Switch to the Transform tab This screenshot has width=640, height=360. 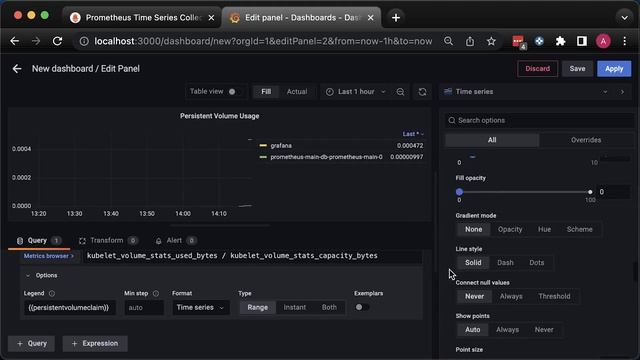[108, 240]
